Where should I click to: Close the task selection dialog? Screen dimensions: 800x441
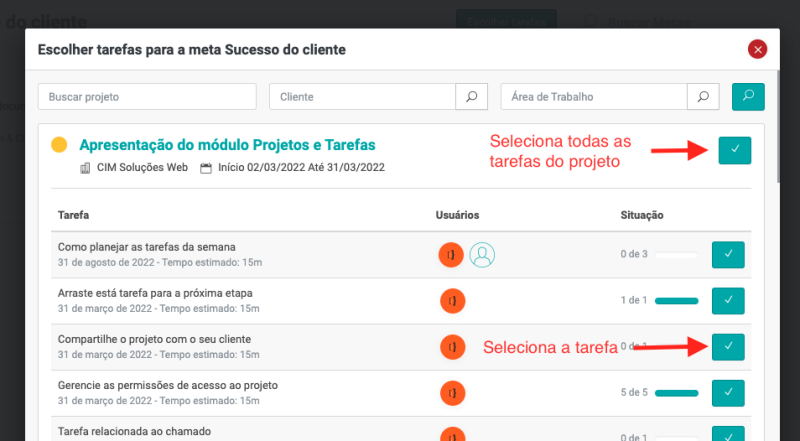coord(757,49)
